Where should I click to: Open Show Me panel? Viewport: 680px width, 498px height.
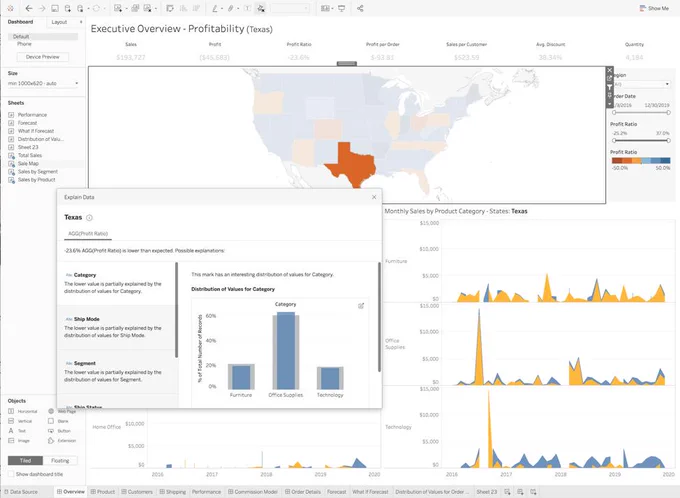coord(654,8)
